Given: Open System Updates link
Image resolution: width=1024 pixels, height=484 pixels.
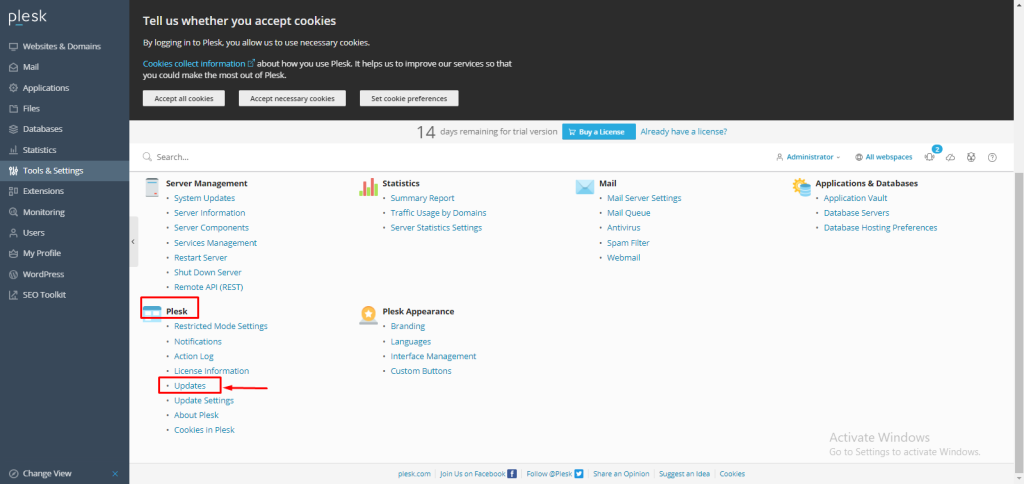Looking at the screenshot, I should 204,198.
